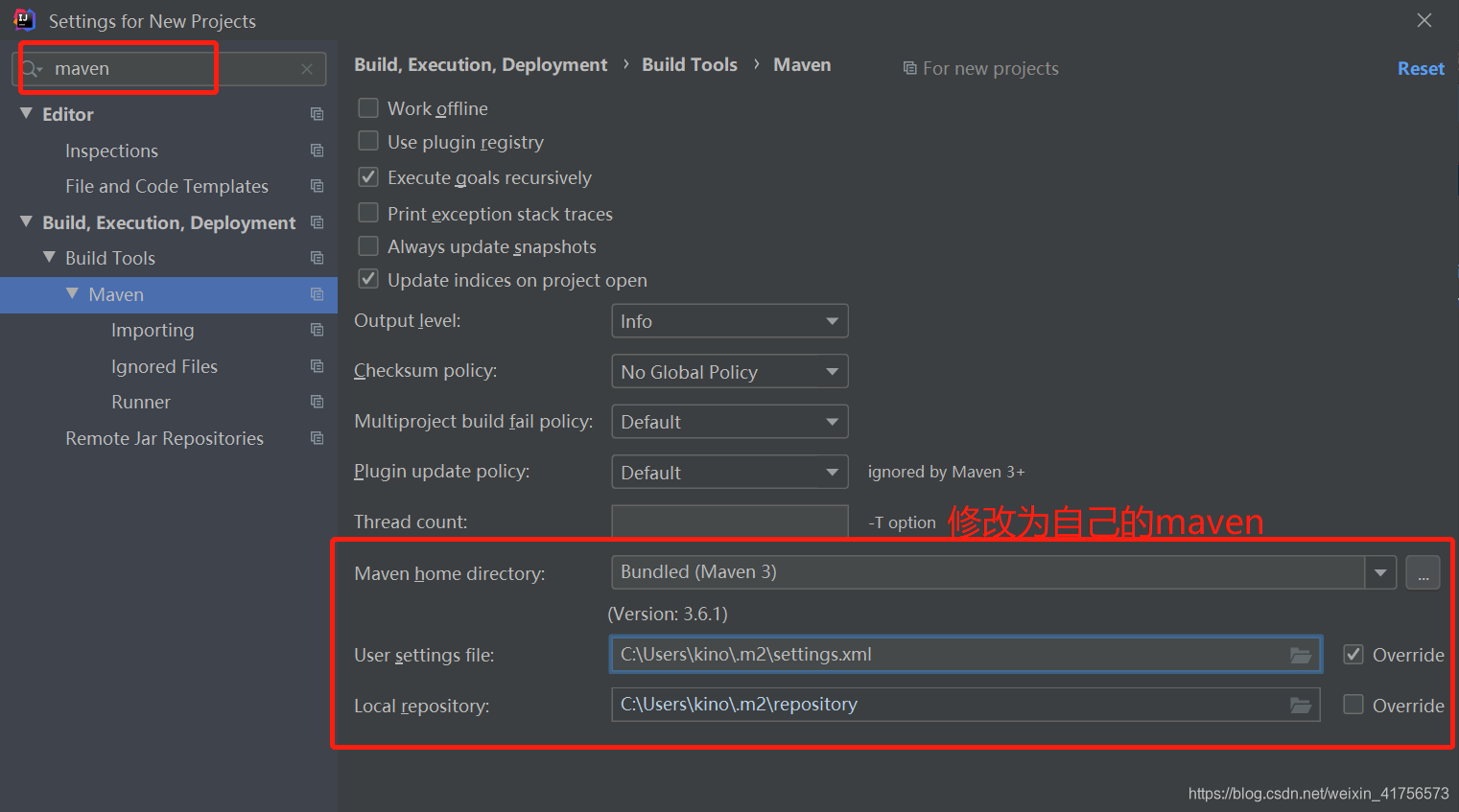This screenshot has height=812, width=1459.
Task: Open Importing settings under Maven
Action: tap(153, 330)
